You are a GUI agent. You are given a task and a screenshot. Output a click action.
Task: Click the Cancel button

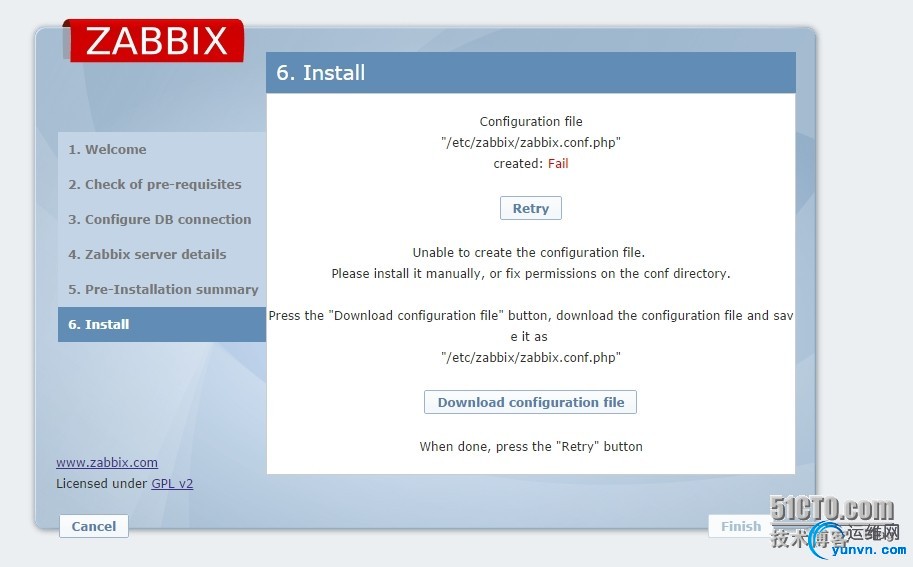[94, 526]
